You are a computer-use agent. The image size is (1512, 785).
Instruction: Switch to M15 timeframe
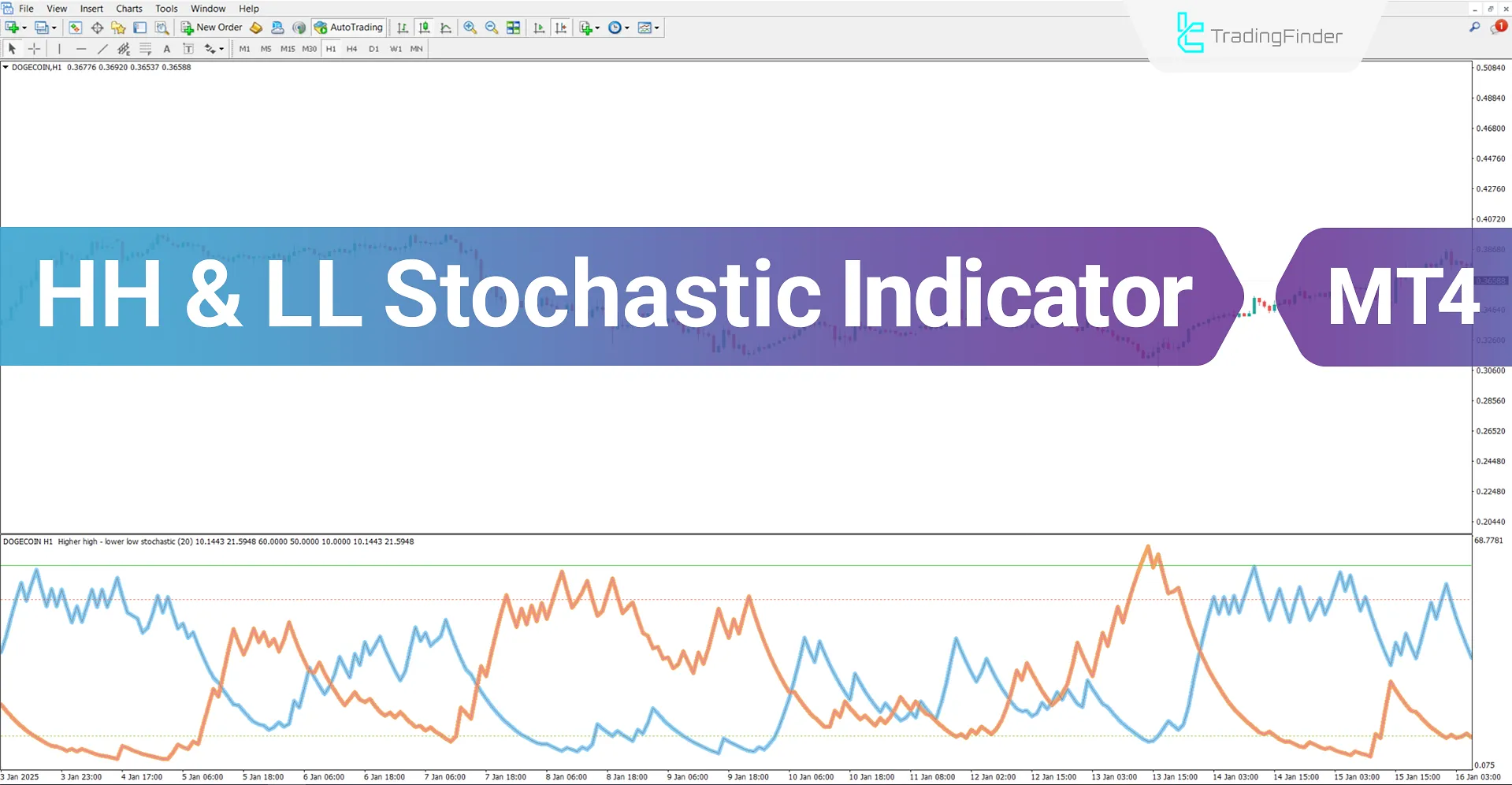click(x=288, y=49)
